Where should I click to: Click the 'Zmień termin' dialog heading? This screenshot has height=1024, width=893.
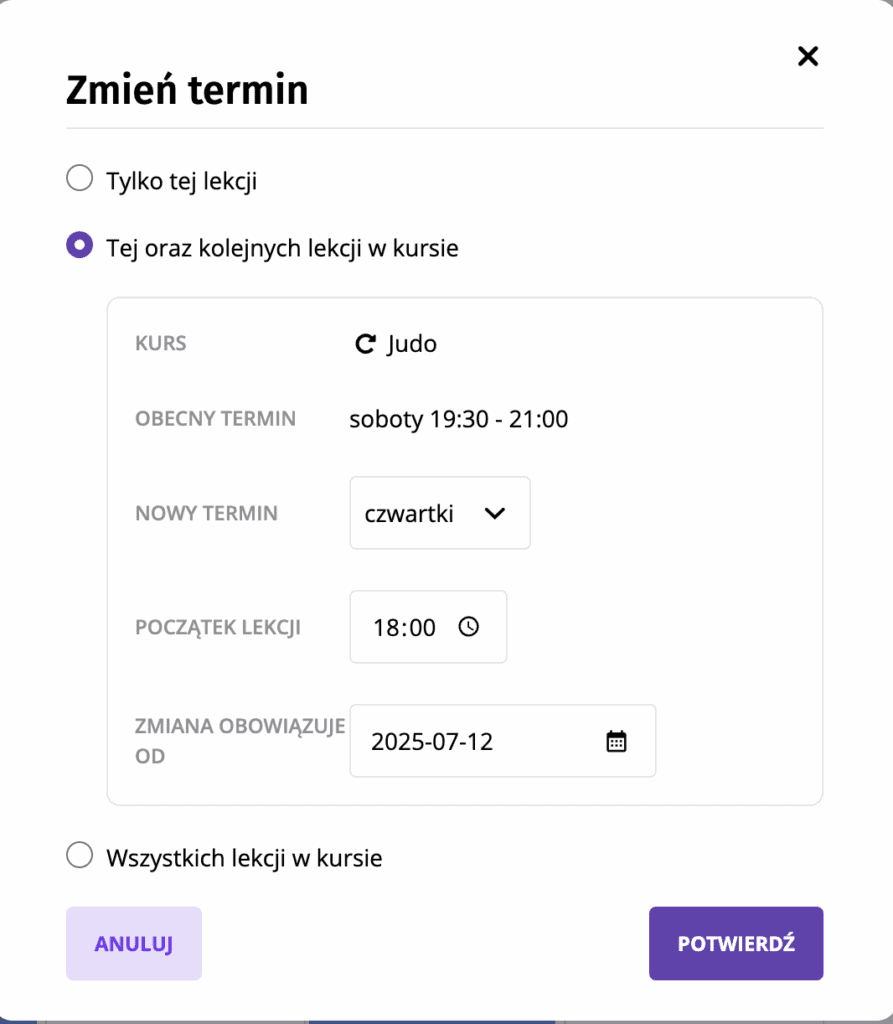click(187, 89)
